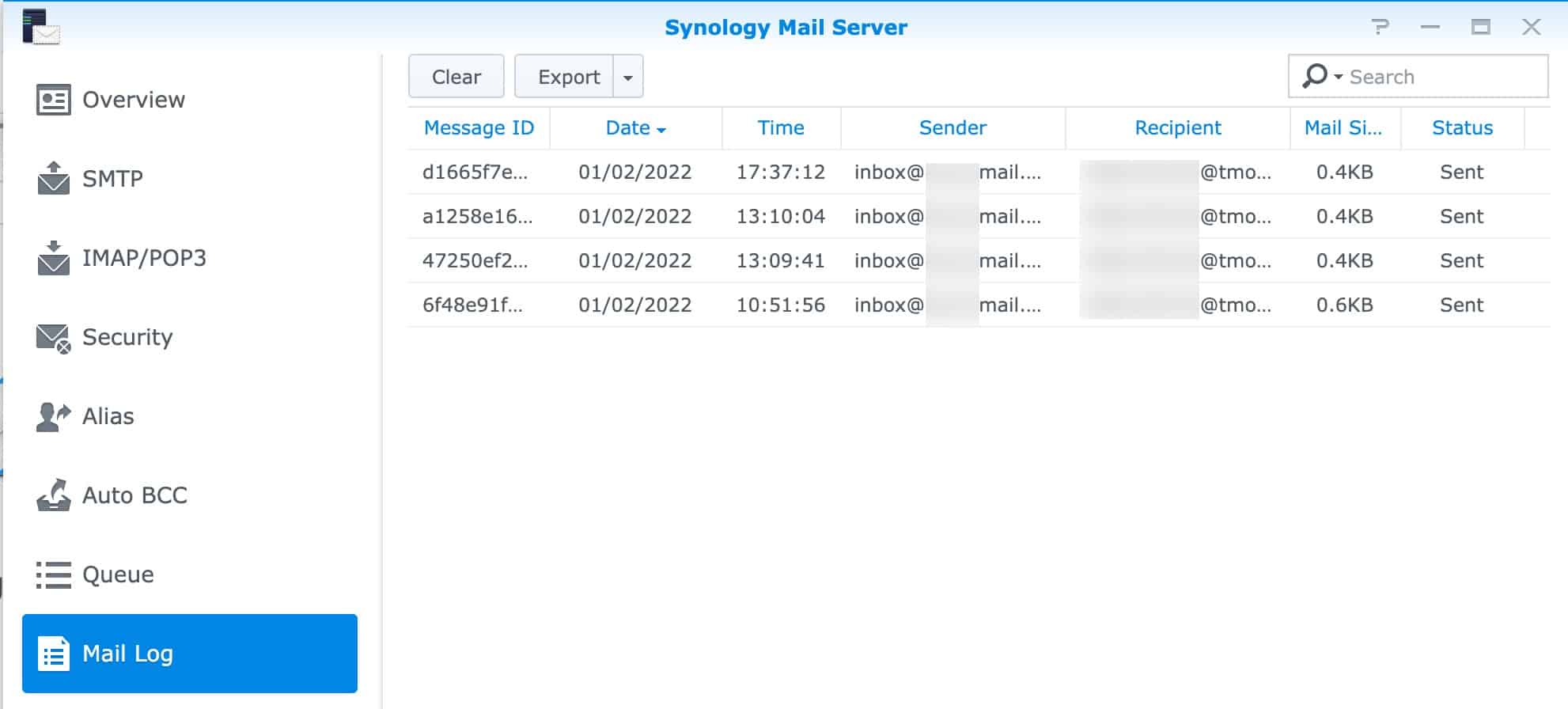This screenshot has height=709, width=1568.
Task: Open the Export dropdown arrow
Action: point(628,77)
